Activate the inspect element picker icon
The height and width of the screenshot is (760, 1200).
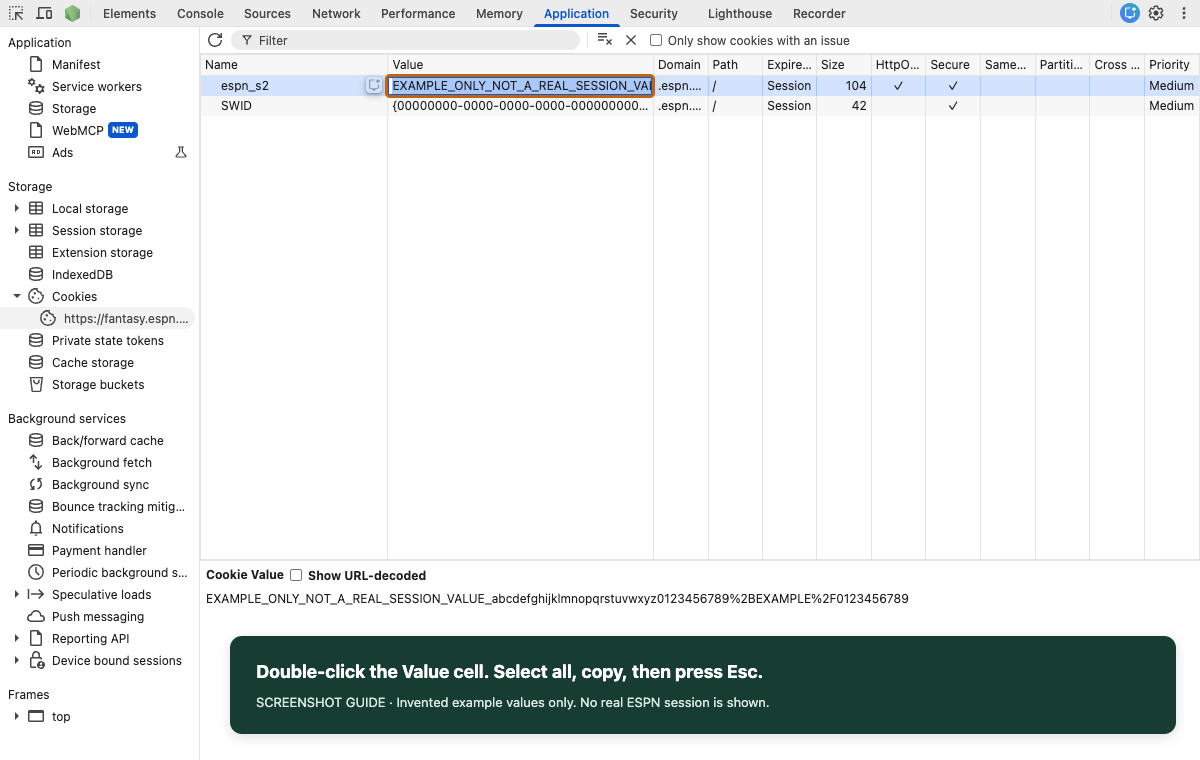[x=16, y=13]
